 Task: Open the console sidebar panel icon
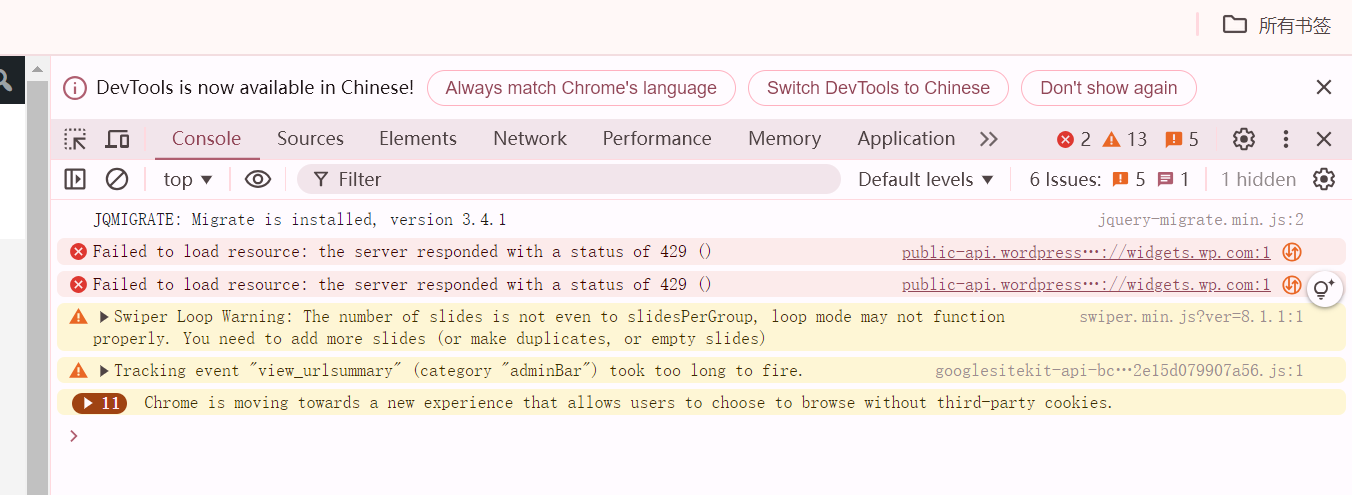tap(75, 179)
